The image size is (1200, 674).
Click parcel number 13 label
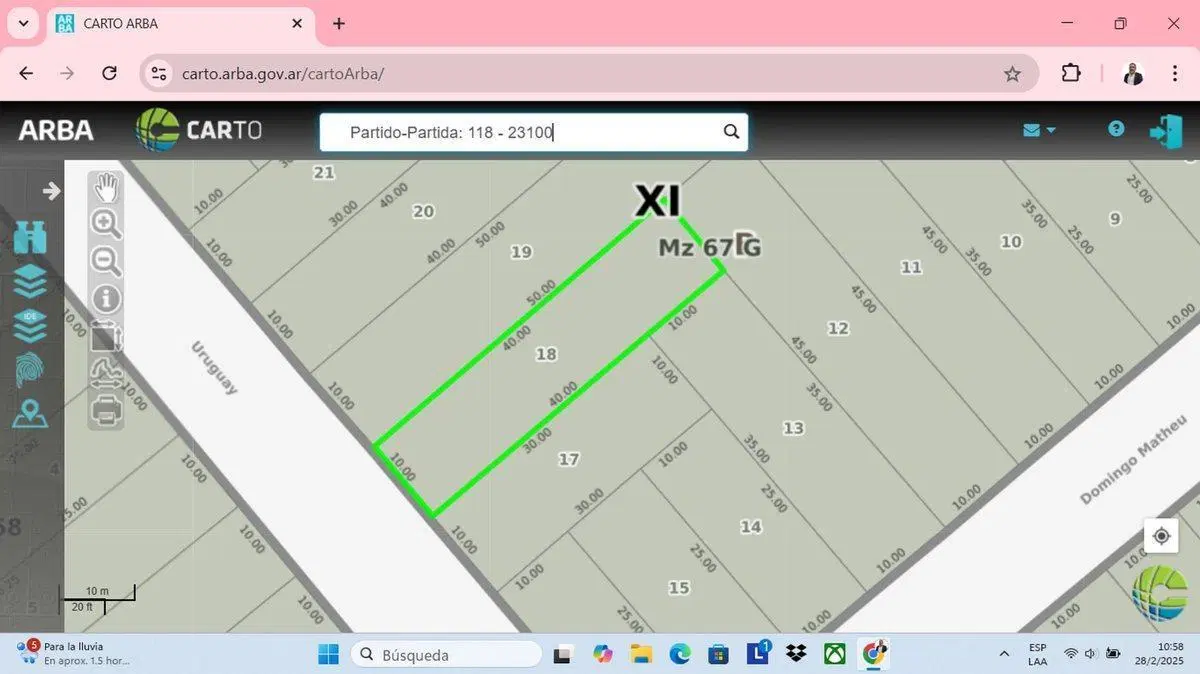(x=793, y=428)
